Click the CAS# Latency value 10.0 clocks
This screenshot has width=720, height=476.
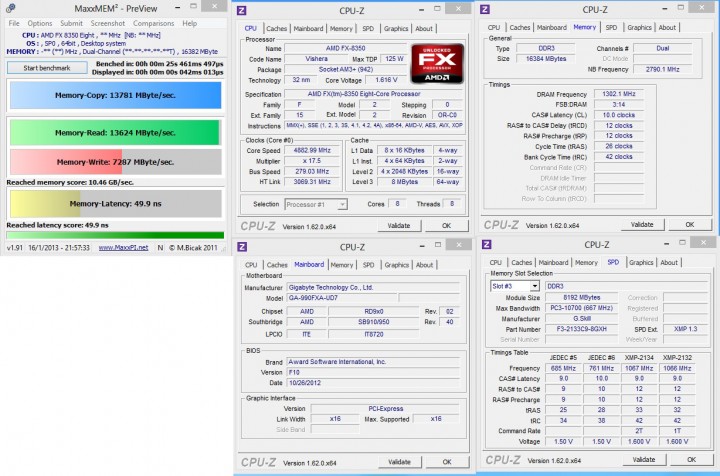619,115
